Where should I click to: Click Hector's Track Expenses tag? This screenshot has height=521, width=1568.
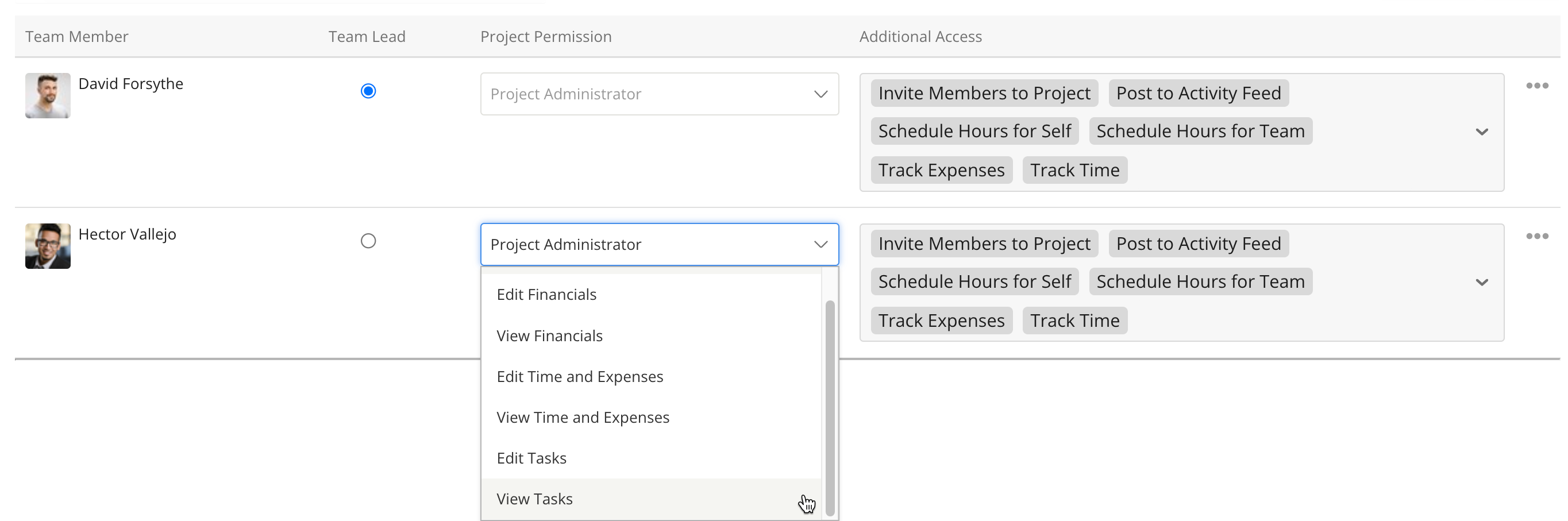pos(941,321)
